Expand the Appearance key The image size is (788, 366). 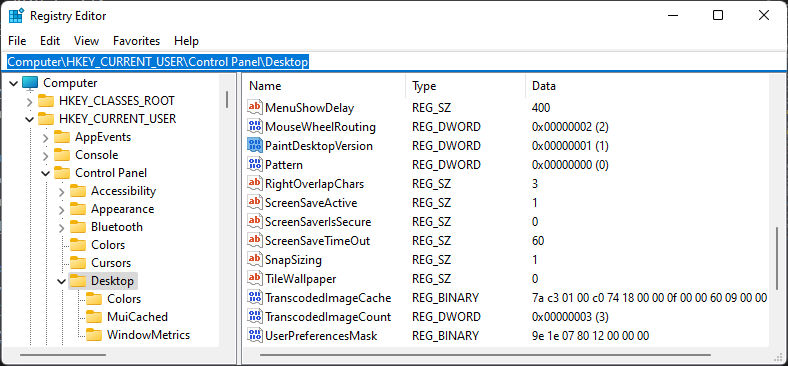pos(61,209)
